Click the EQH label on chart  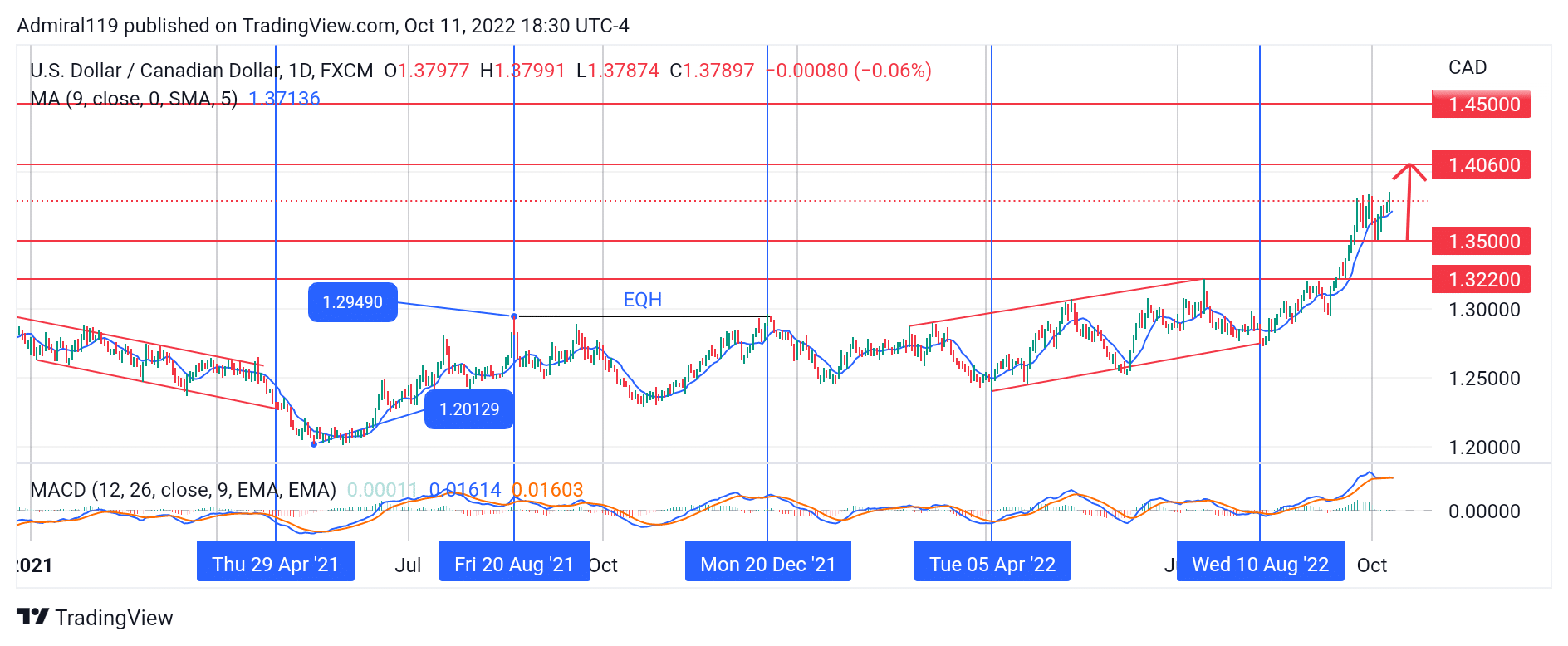click(x=643, y=300)
